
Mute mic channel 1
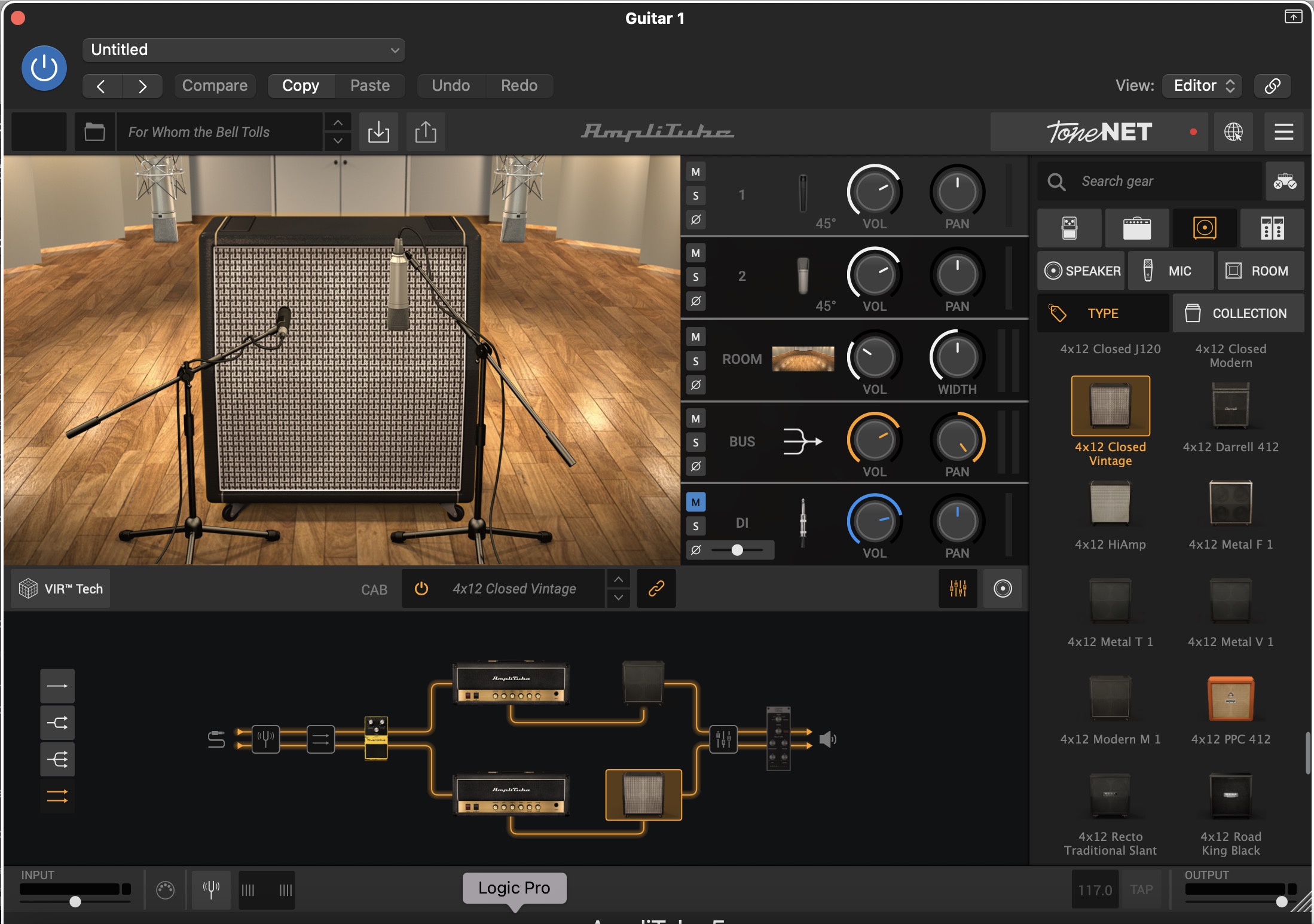(696, 172)
